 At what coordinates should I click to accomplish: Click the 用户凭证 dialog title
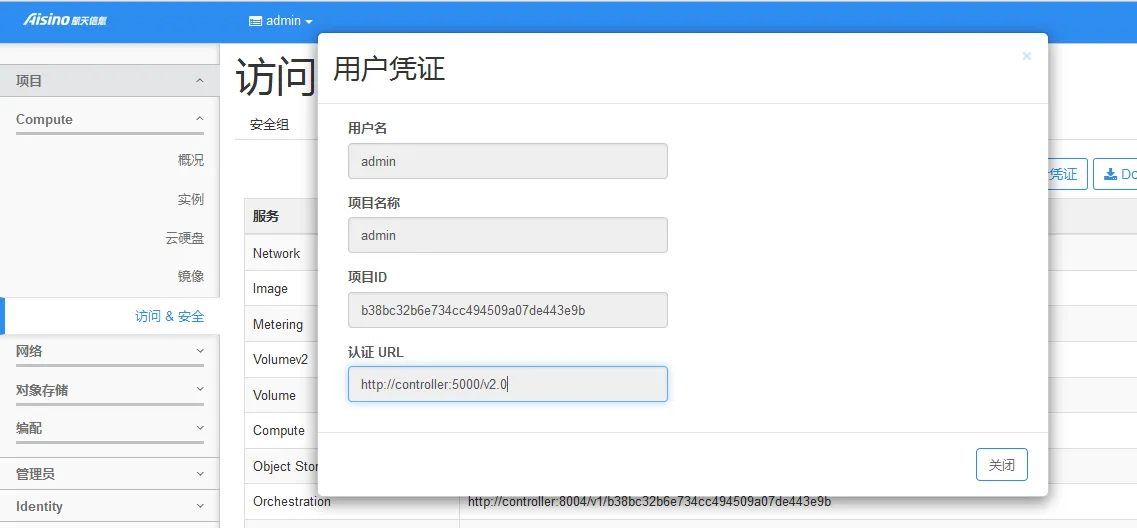coord(389,69)
